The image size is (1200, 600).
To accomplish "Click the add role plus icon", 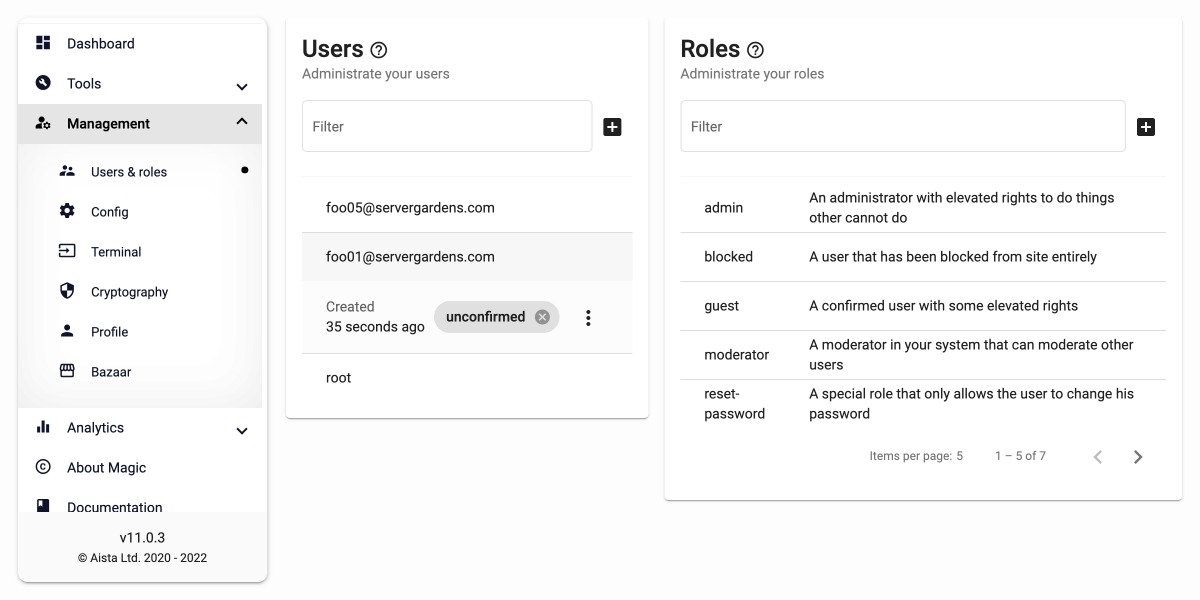I will (1146, 127).
